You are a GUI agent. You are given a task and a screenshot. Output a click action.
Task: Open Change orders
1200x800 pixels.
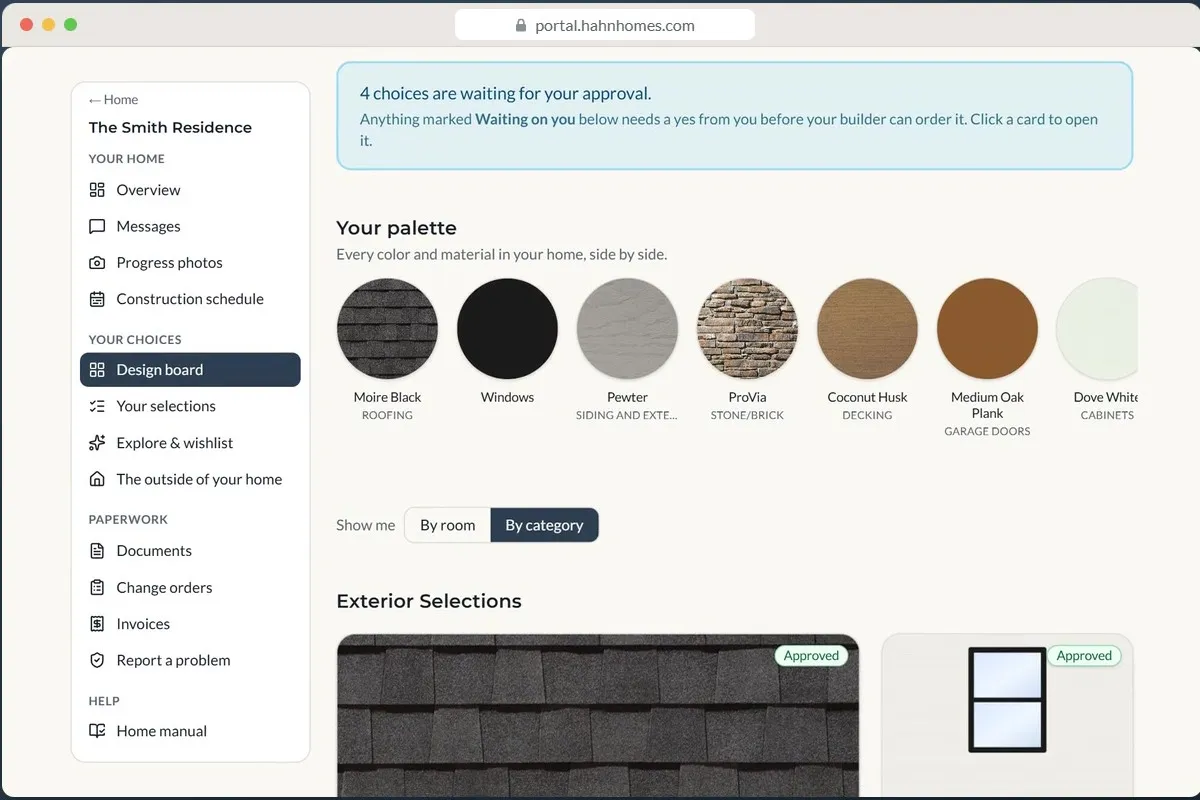tap(190, 588)
